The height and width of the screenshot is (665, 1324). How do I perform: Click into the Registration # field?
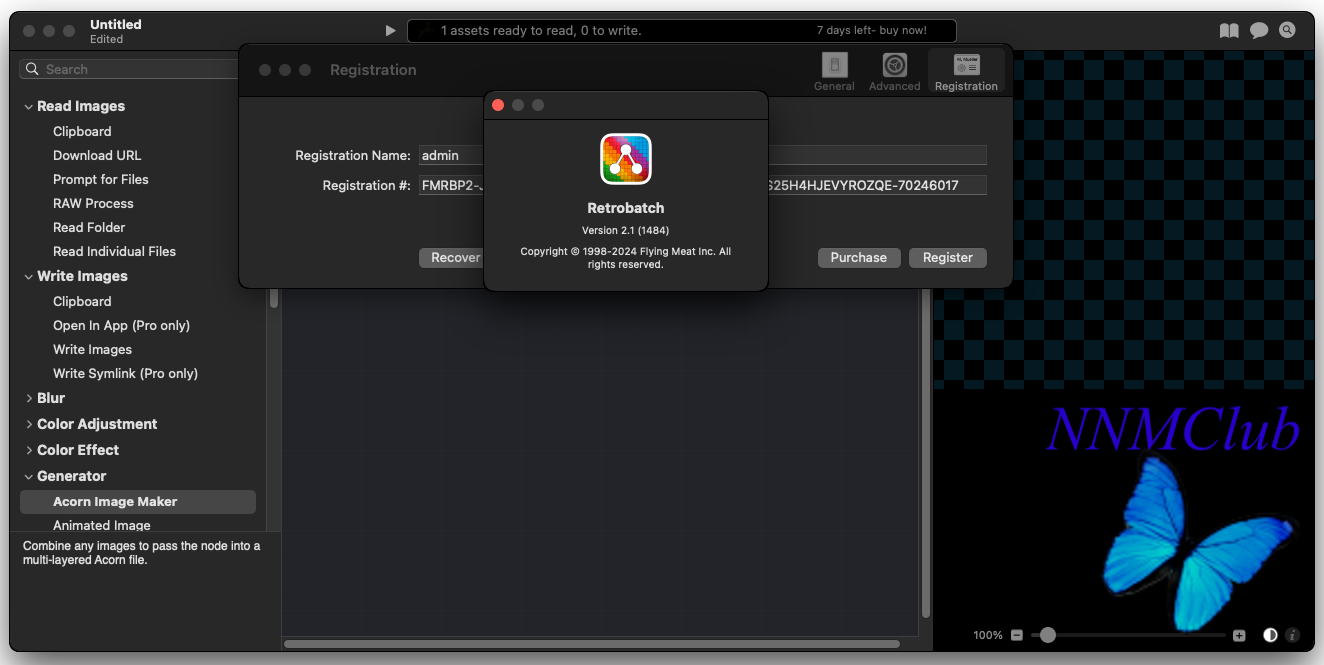(x=702, y=185)
